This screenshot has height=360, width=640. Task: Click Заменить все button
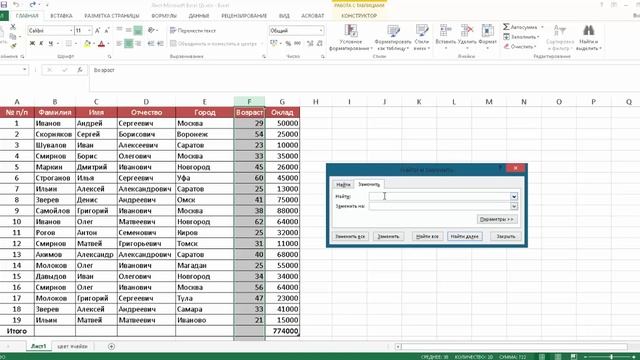point(350,236)
